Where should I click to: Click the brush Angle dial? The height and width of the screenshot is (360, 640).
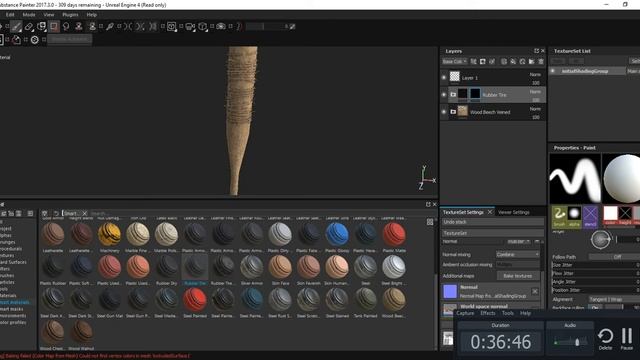(600, 239)
